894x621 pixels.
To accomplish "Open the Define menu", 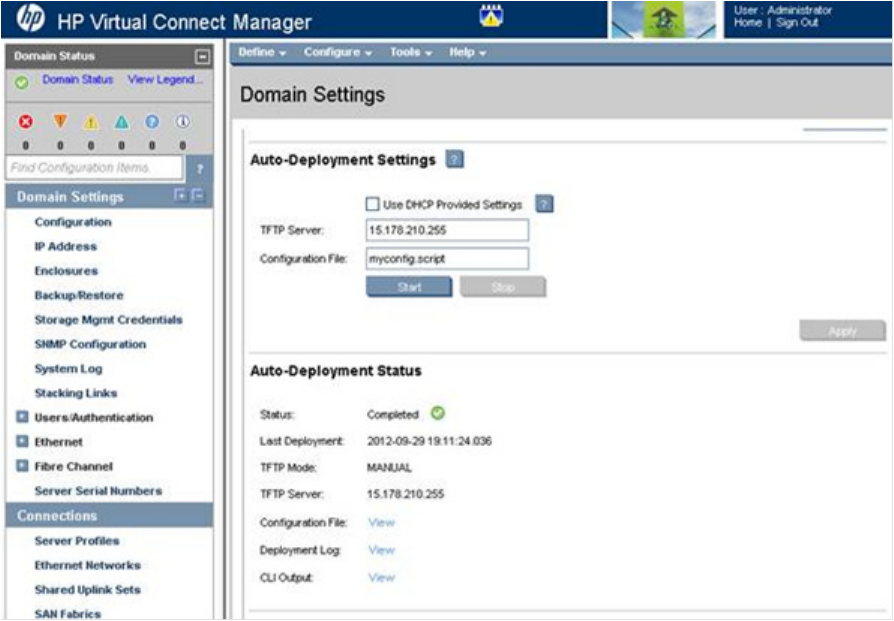I will [262, 52].
